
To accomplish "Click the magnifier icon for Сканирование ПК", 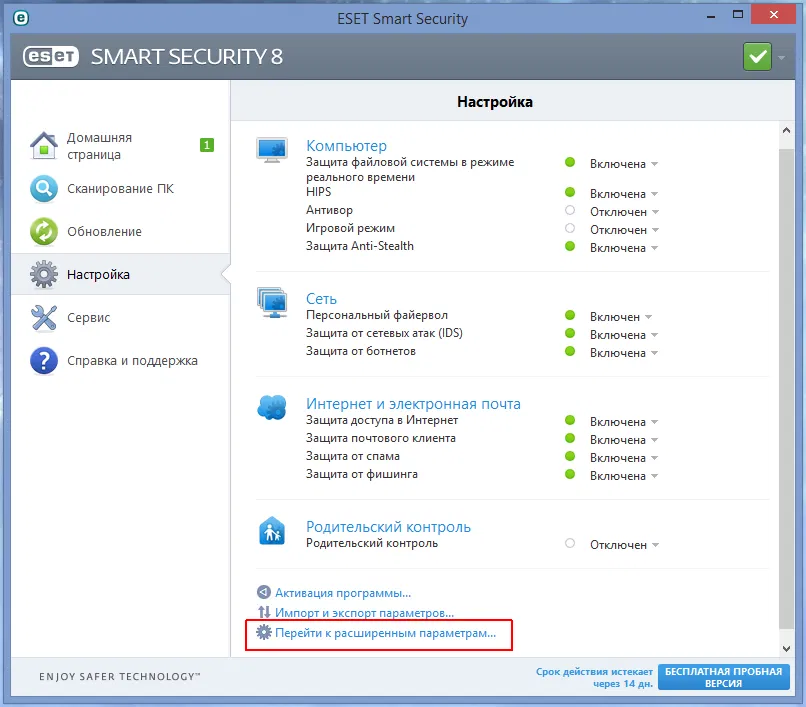I will (x=44, y=189).
